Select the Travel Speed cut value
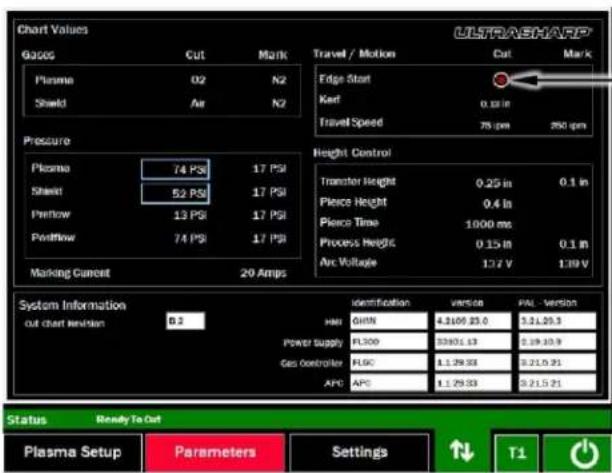This screenshot has height=473, width=612. point(495,125)
